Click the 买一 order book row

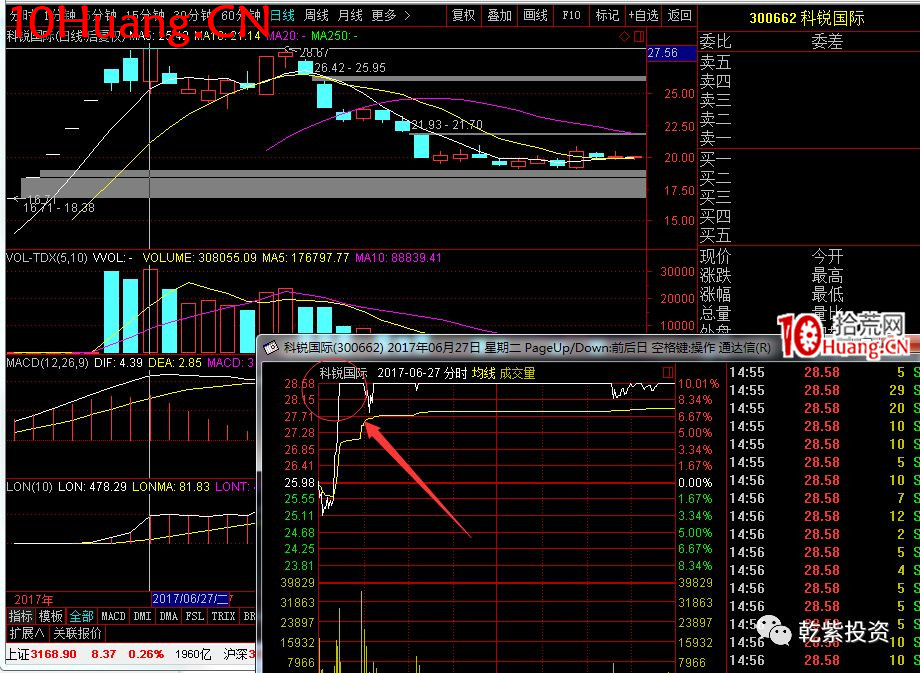(715, 158)
